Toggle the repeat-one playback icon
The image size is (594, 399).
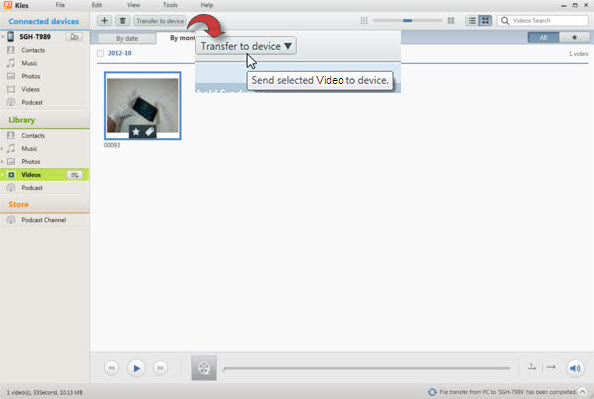[x=532, y=367]
